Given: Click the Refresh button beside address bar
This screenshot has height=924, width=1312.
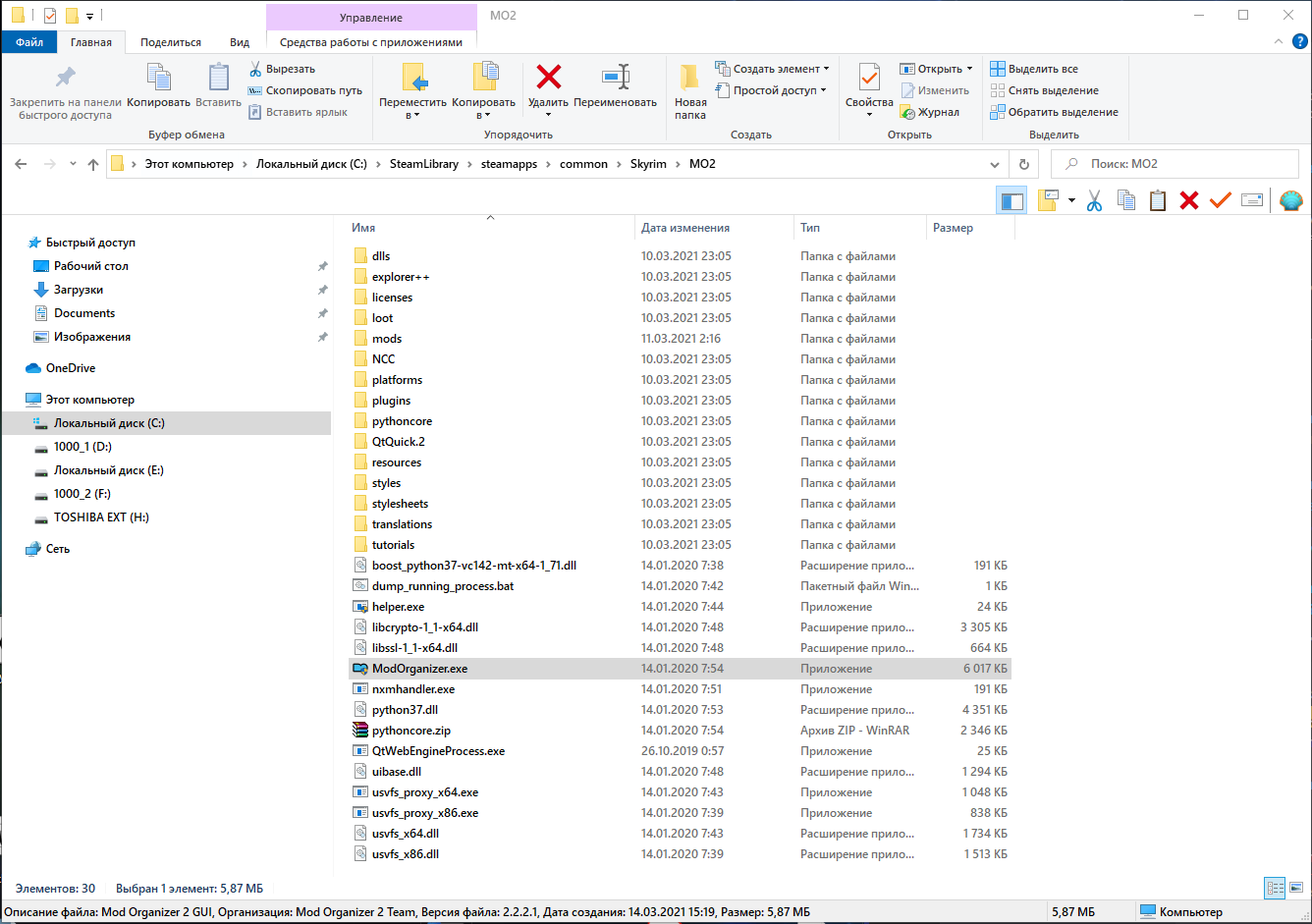Looking at the screenshot, I should 1024,164.
